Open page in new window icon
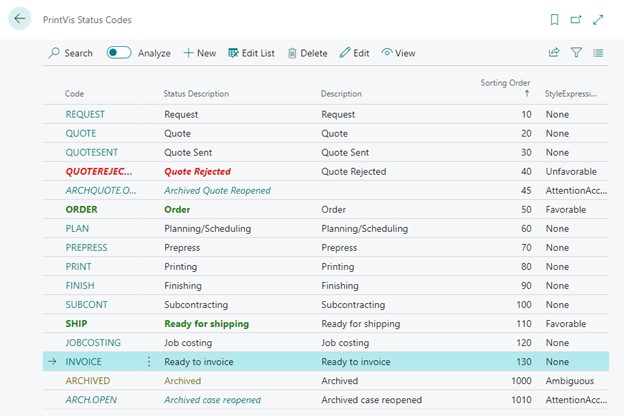The height and width of the screenshot is (416, 624). tap(575, 20)
